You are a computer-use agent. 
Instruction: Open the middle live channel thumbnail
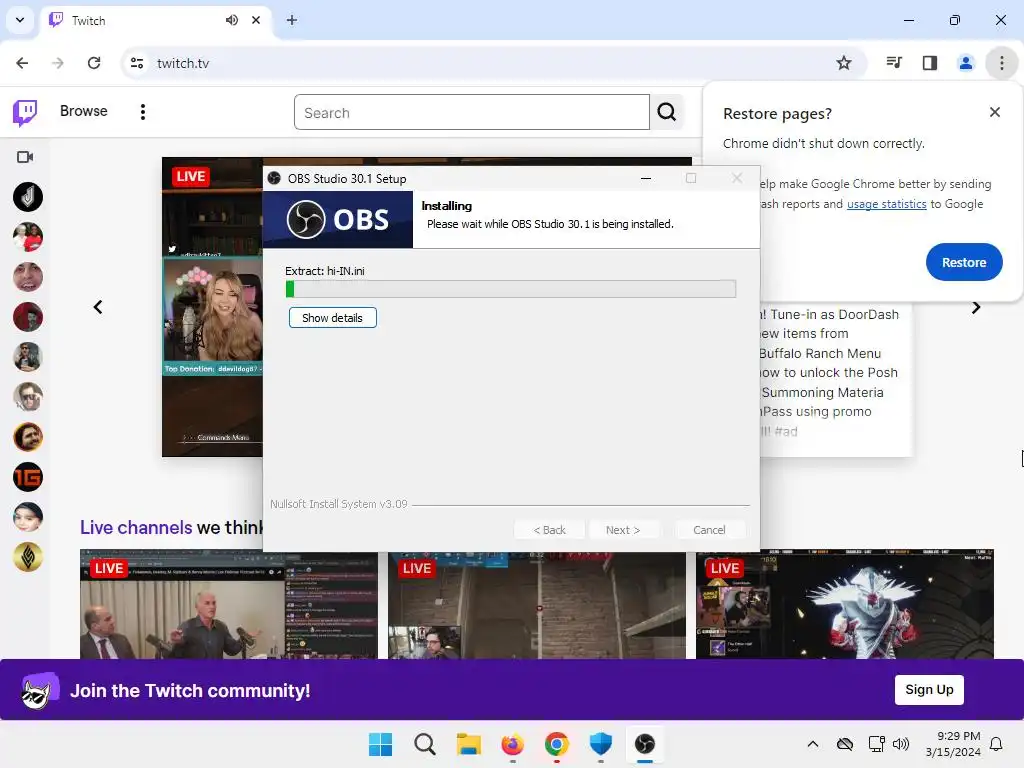(537, 604)
